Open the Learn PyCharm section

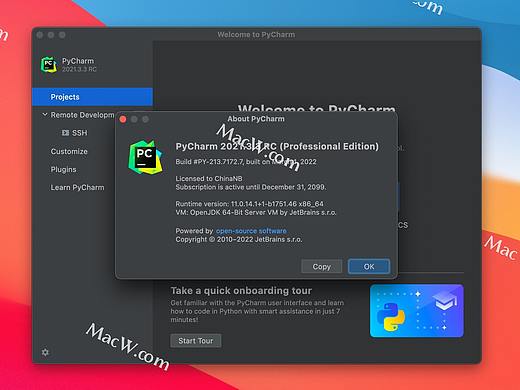(77, 187)
